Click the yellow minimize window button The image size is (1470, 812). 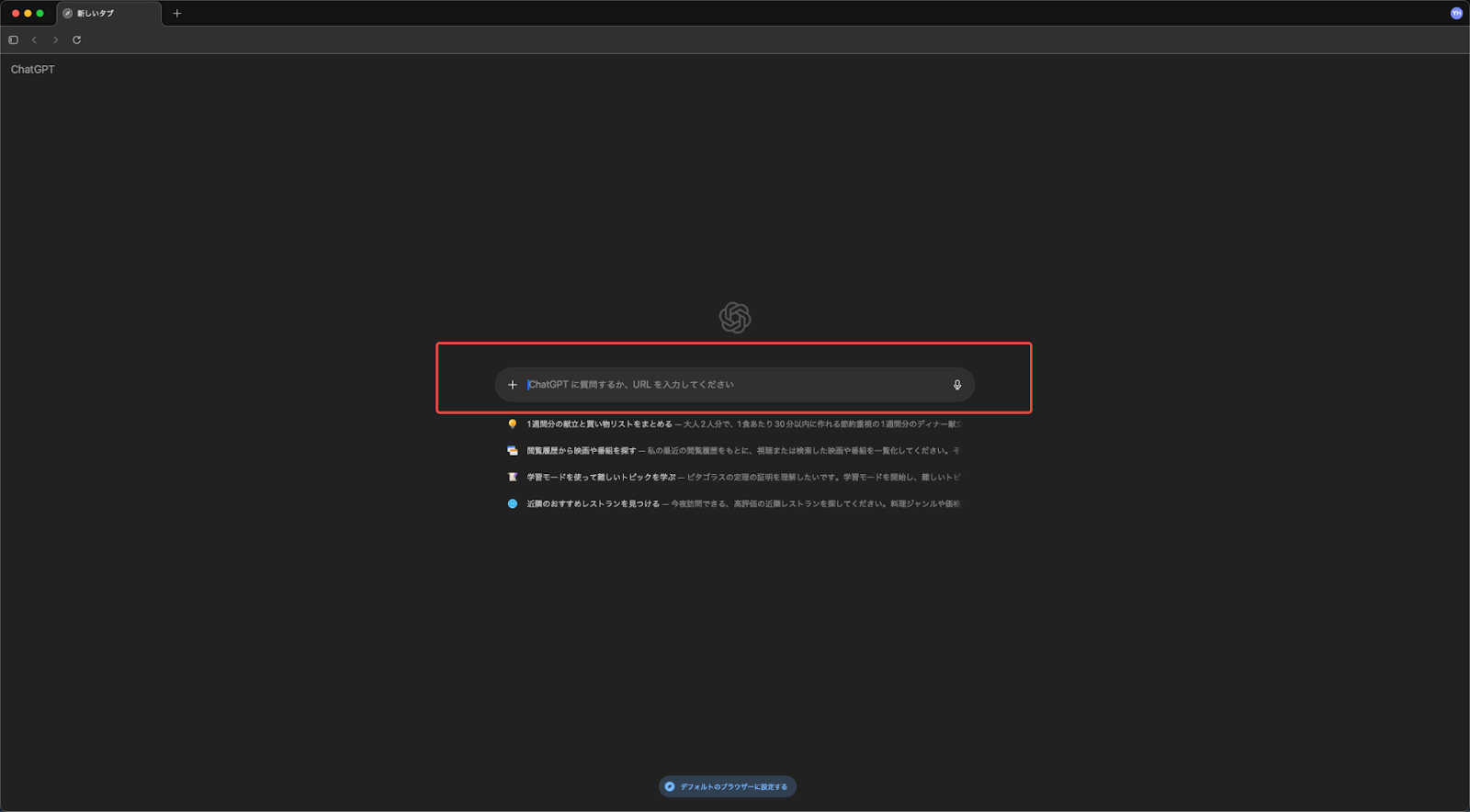pyautogui.click(x=28, y=13)
